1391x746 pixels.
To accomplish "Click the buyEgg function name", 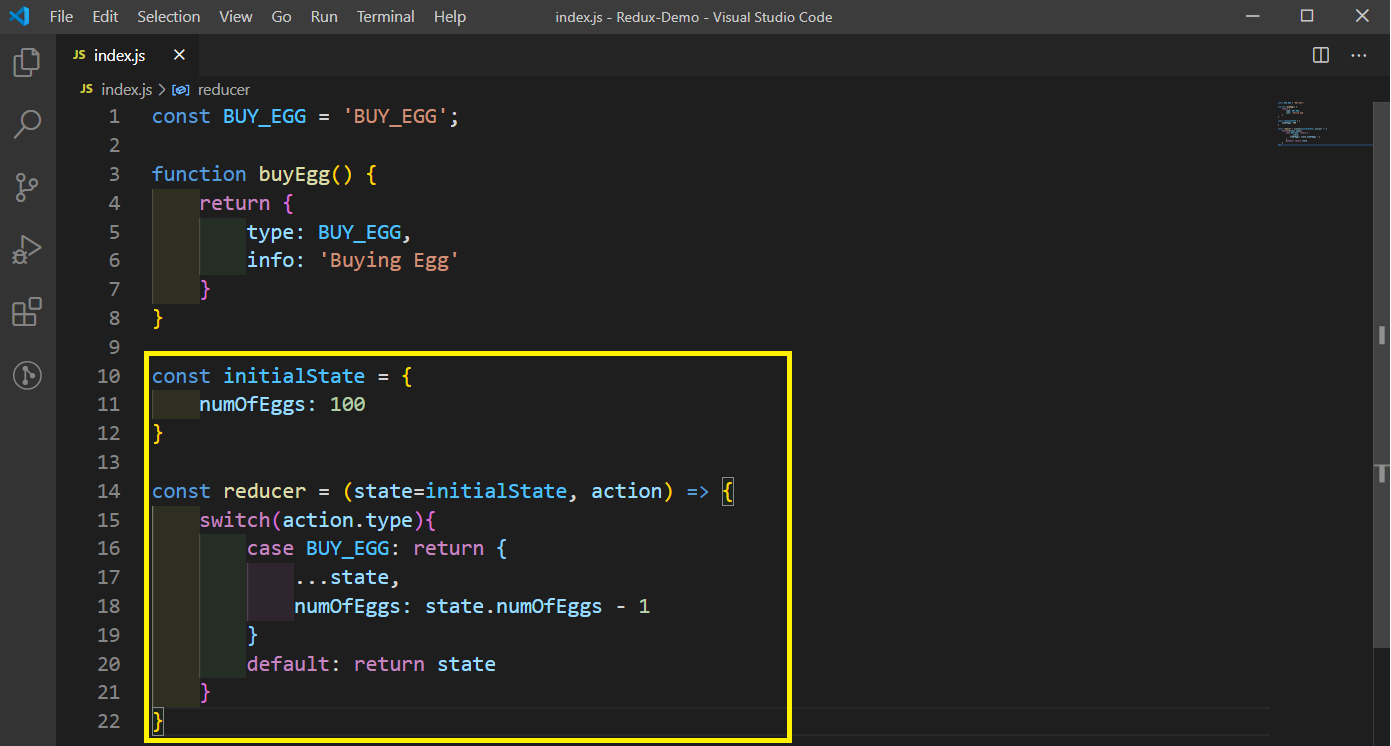I will pos(294,174).
